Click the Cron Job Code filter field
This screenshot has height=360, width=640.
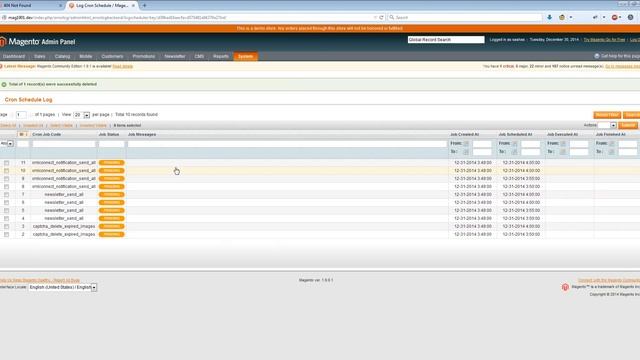click(64, 144)
